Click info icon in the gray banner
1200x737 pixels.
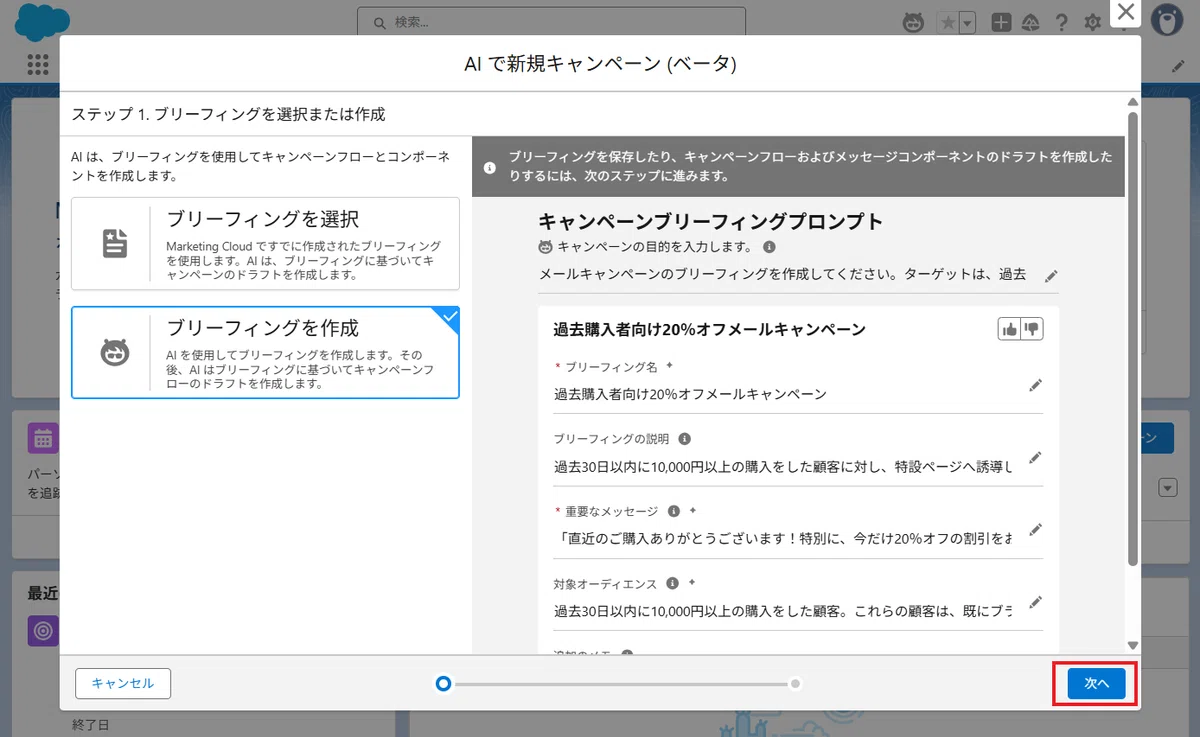[x=490, y=167]
